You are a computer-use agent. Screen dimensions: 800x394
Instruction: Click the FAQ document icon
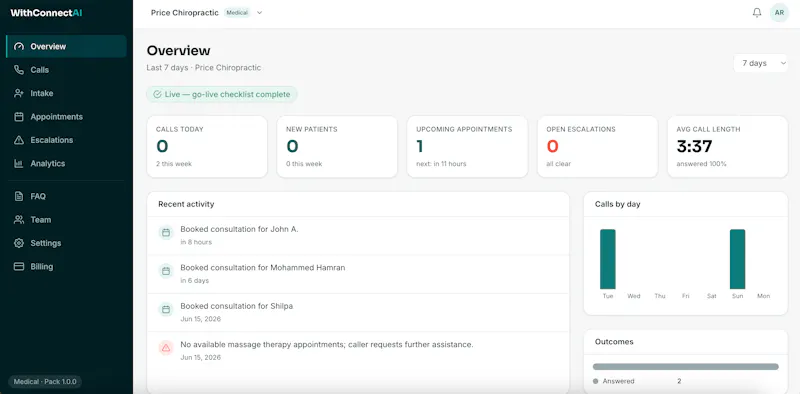coord(19,196)
